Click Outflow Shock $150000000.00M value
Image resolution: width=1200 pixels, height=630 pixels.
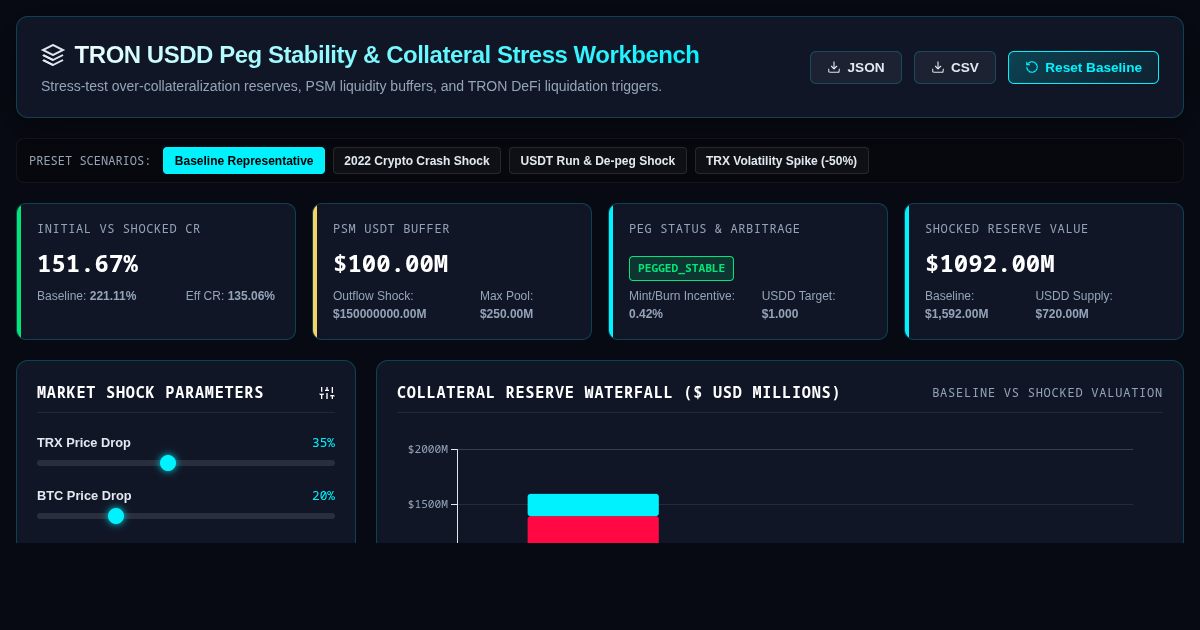click(x=380, y=314)
